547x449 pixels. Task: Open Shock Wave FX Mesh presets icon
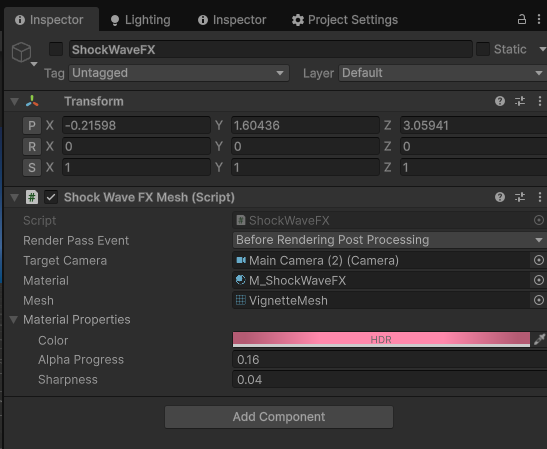click(x=520, y=197)
